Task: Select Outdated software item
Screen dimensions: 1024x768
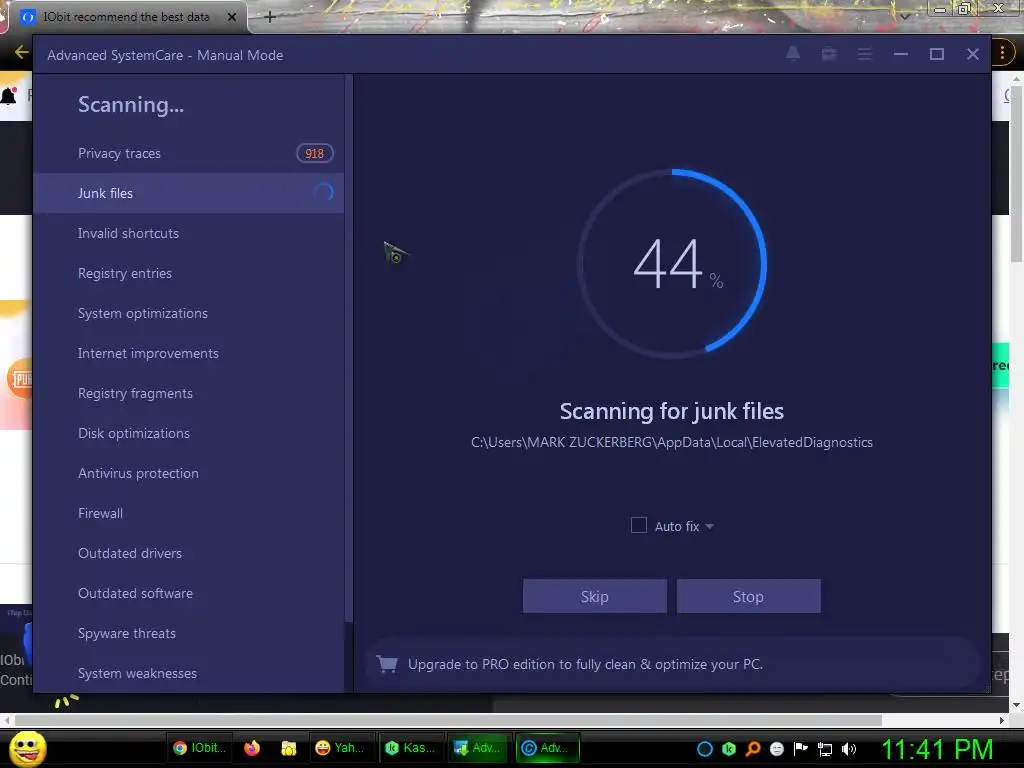Action: 188,593
